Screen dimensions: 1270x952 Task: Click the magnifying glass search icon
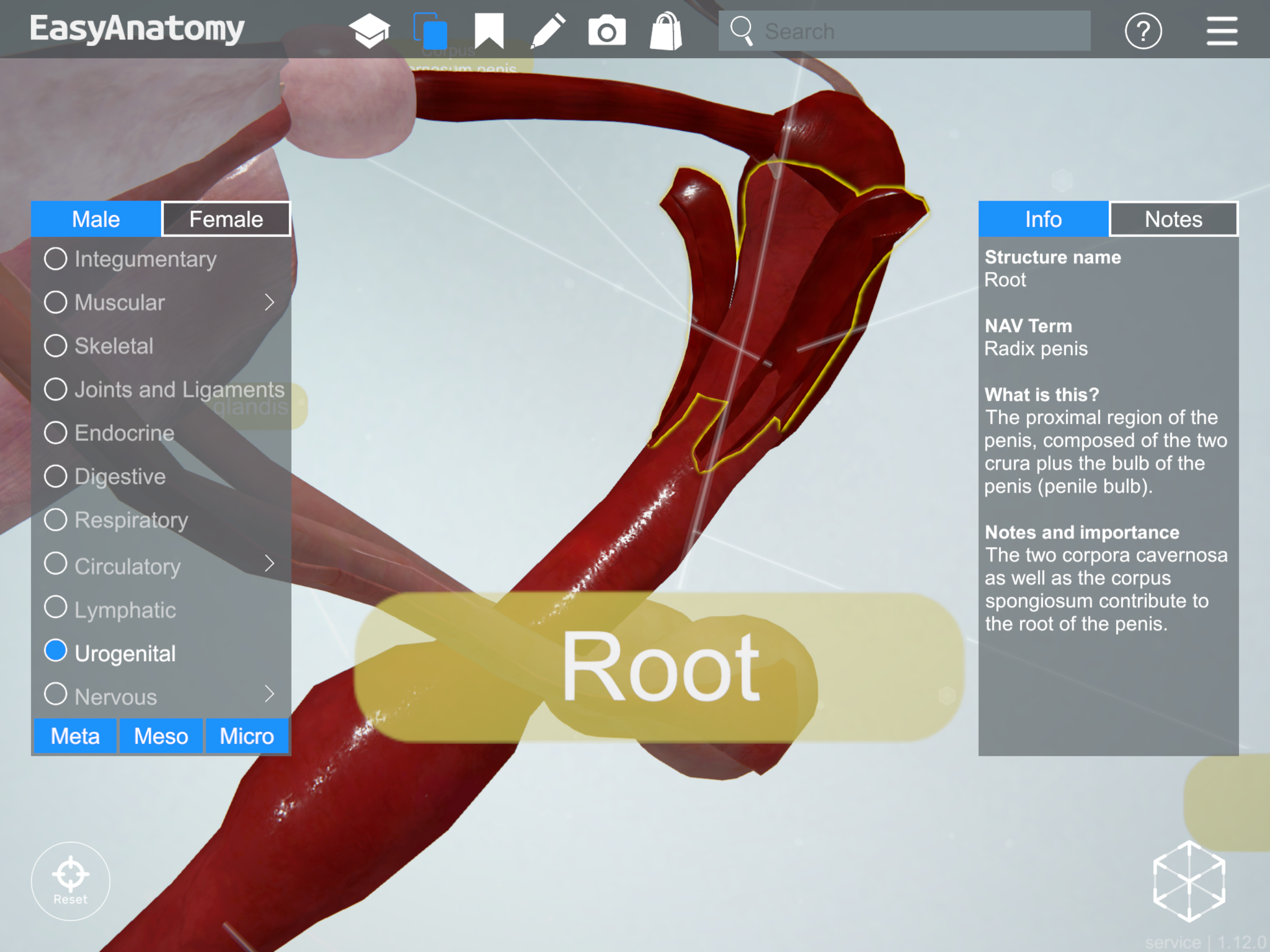pos(741,30)
